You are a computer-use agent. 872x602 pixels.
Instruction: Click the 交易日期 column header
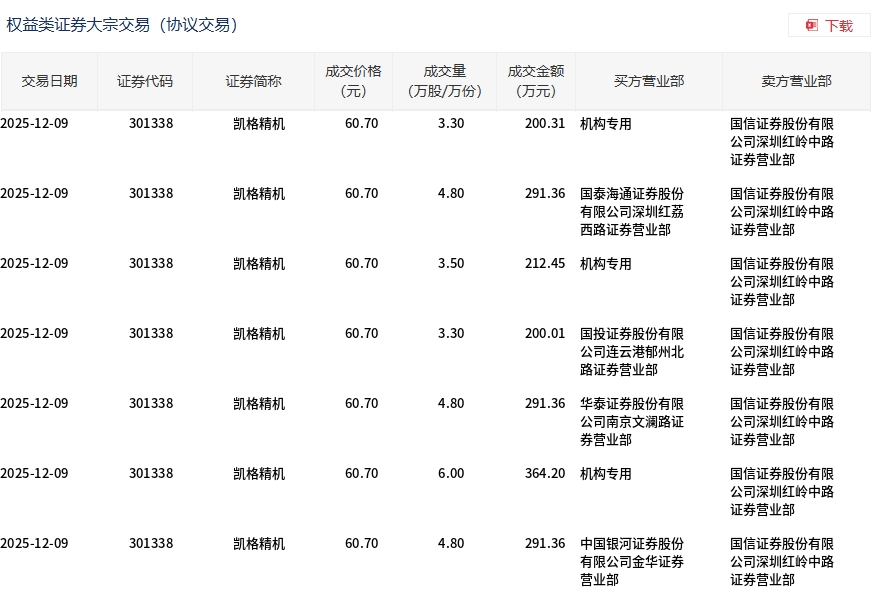[49, 81]
